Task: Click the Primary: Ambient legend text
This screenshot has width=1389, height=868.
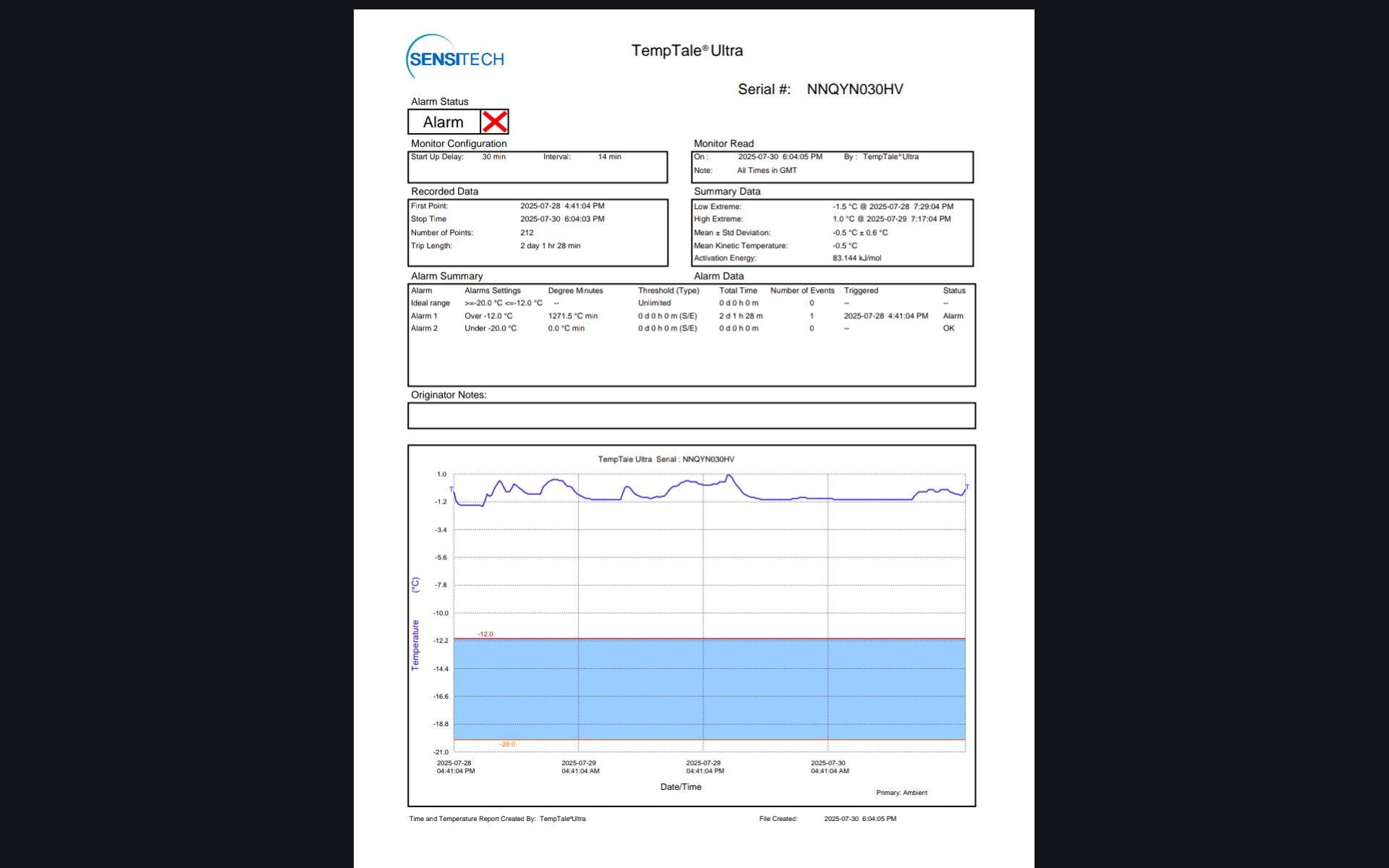Action: [x=901, y=793]
